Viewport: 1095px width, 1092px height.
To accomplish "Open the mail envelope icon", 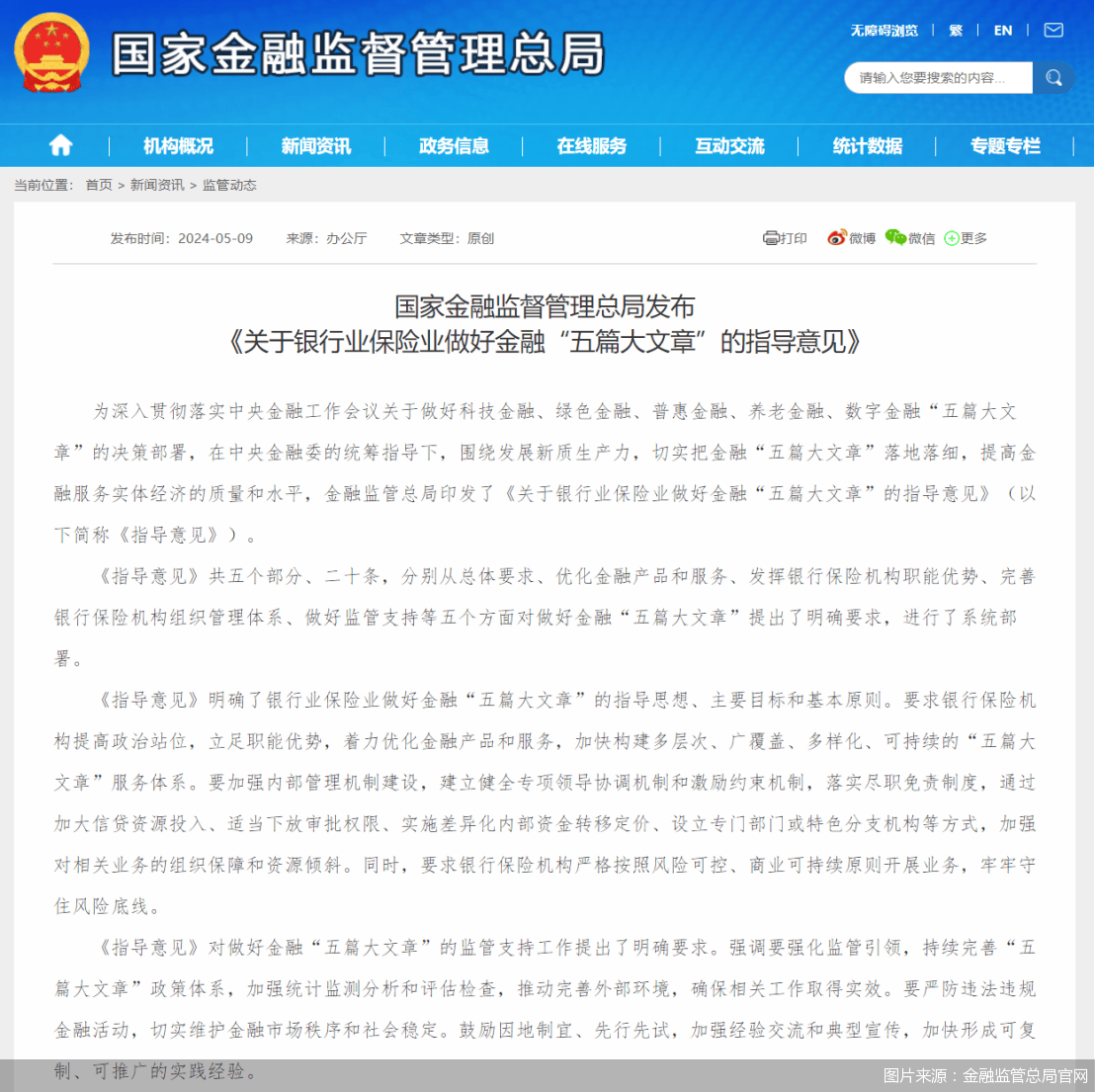I will click(1053, 30).
